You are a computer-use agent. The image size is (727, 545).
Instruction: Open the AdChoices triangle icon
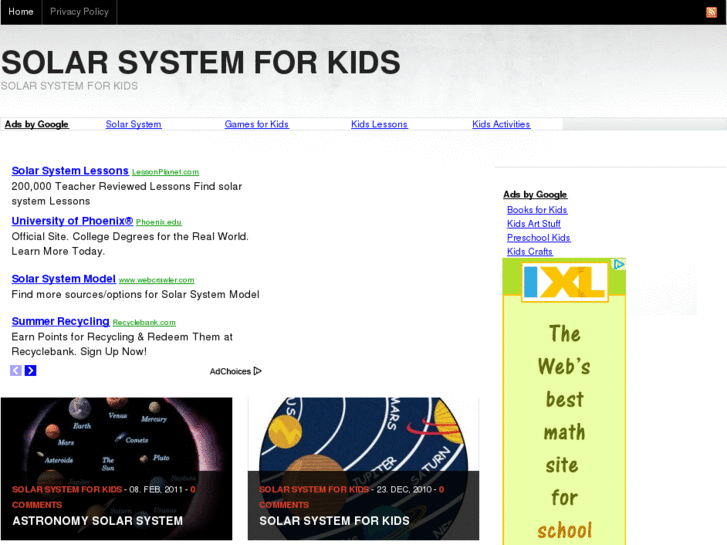[x=258, y=371]
